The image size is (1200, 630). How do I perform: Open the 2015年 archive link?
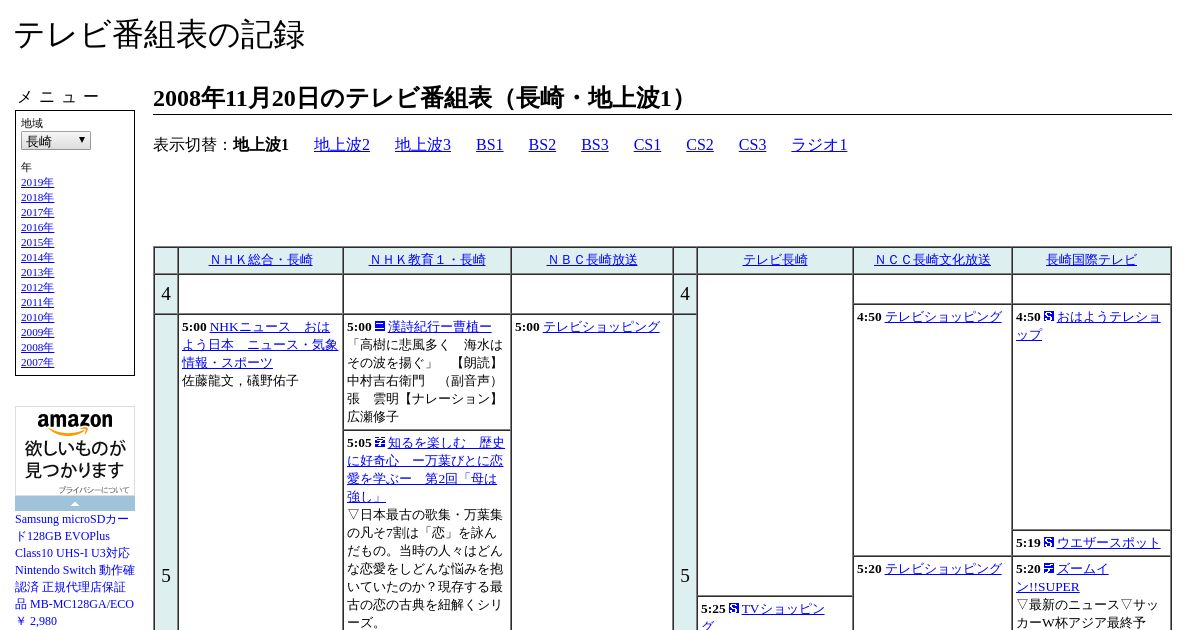pyautogui.click(x=37, y=243)
